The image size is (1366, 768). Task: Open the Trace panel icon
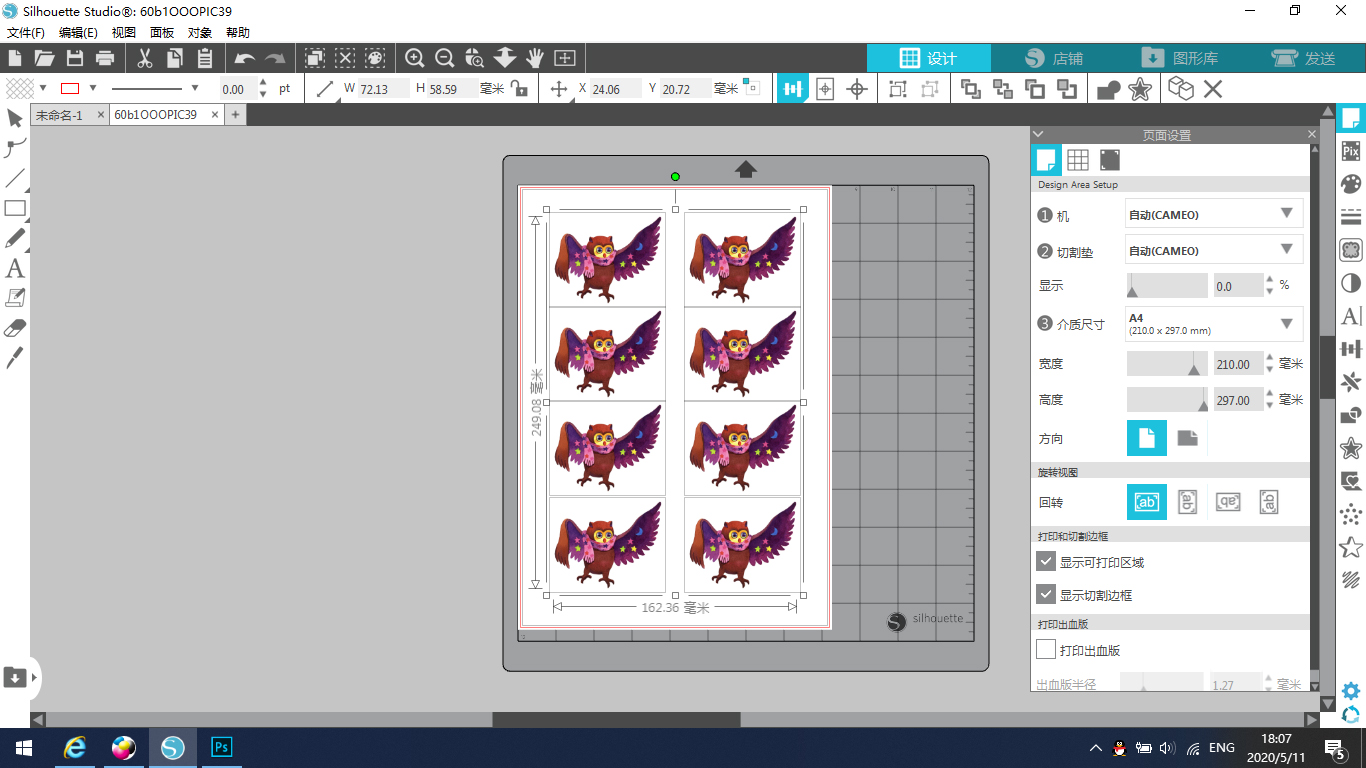(x=1351, y=250)
